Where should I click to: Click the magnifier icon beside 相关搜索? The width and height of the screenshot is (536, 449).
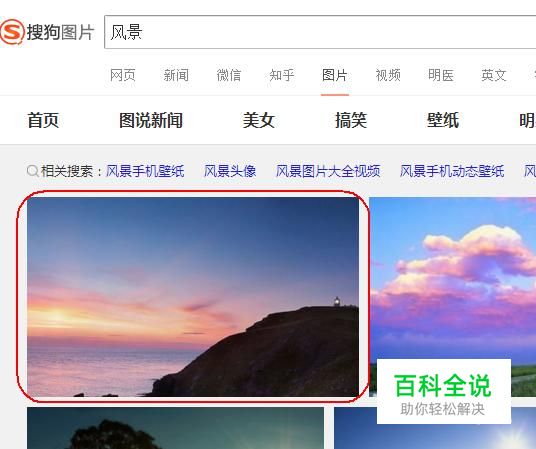coord(32,171)
